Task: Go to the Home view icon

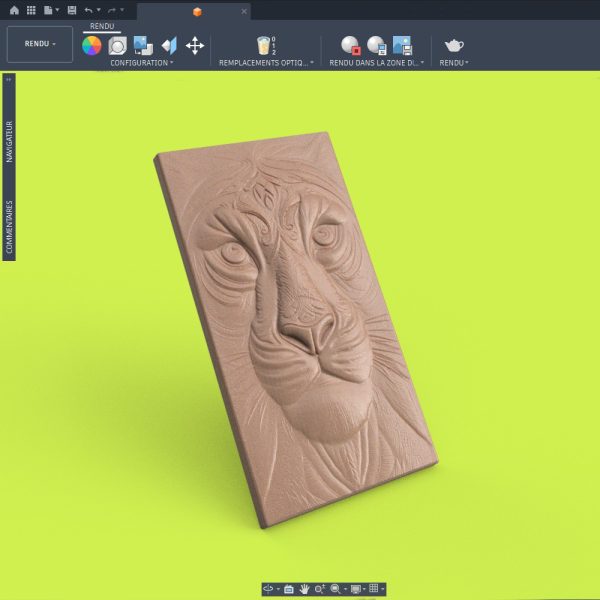Action: (x=14, y=10)
